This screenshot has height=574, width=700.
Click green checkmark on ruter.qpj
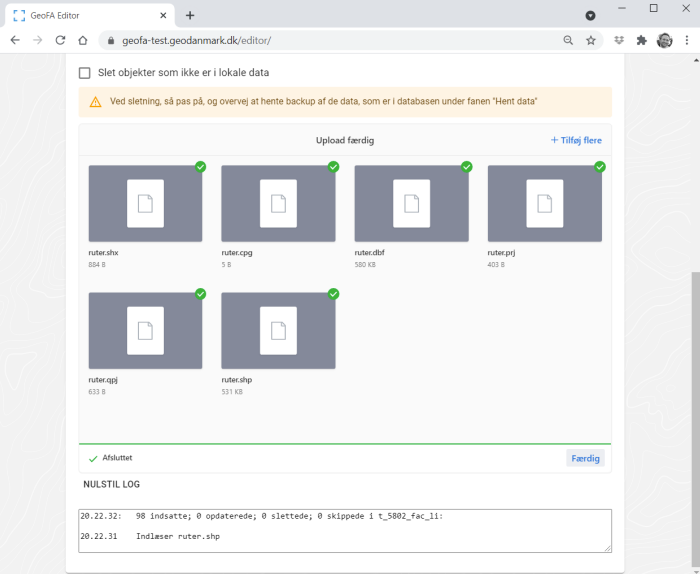(200, 294)
